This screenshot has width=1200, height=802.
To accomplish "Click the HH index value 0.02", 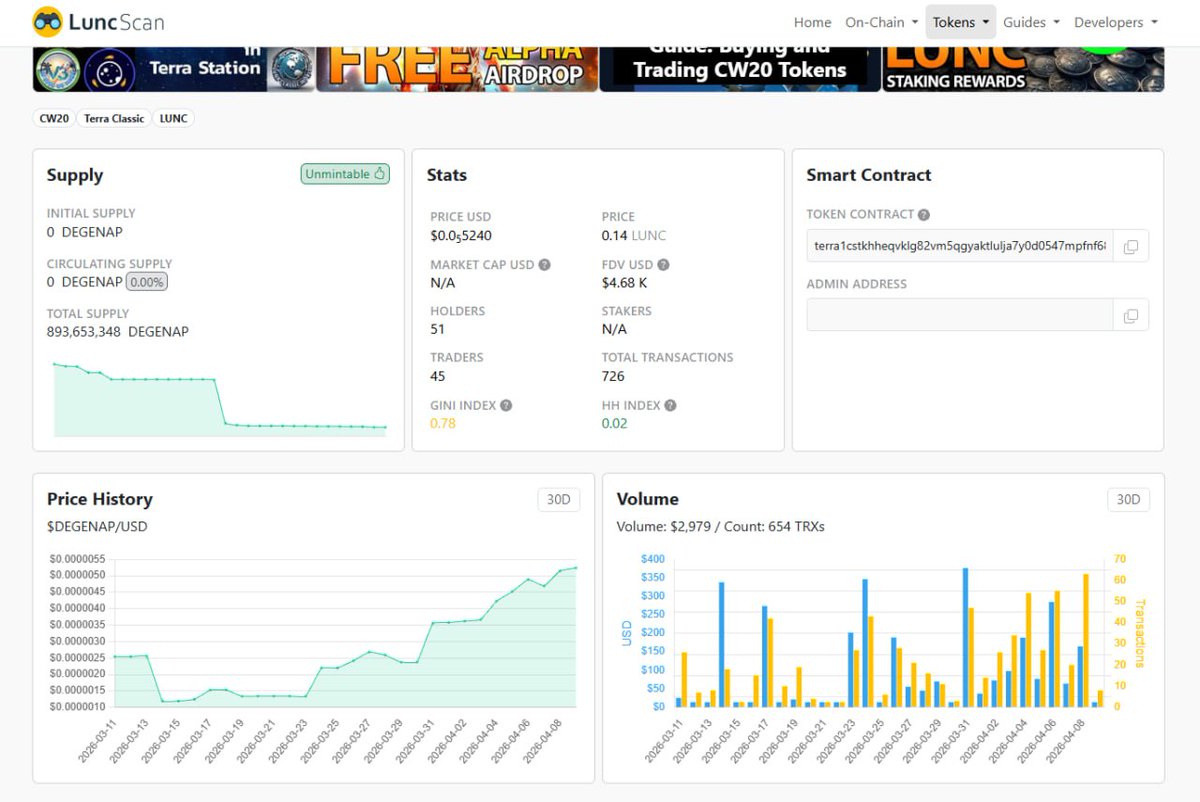I will click(615, 423).
